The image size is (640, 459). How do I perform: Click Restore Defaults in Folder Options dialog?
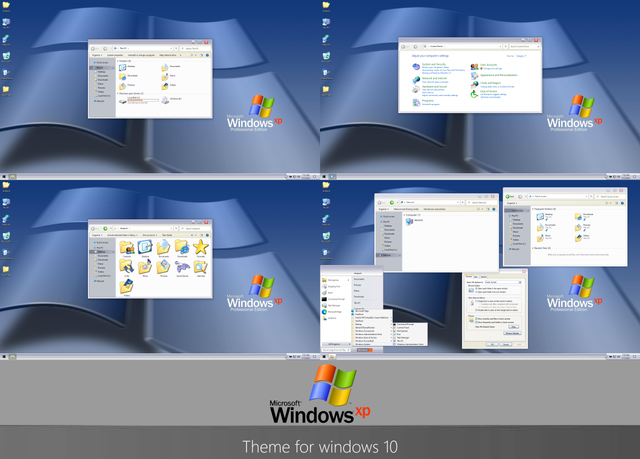click(512, 333)
